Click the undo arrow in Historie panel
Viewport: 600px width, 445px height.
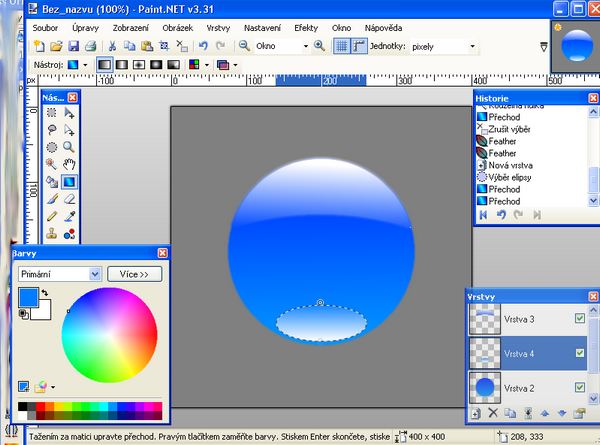tap(501, 214)
